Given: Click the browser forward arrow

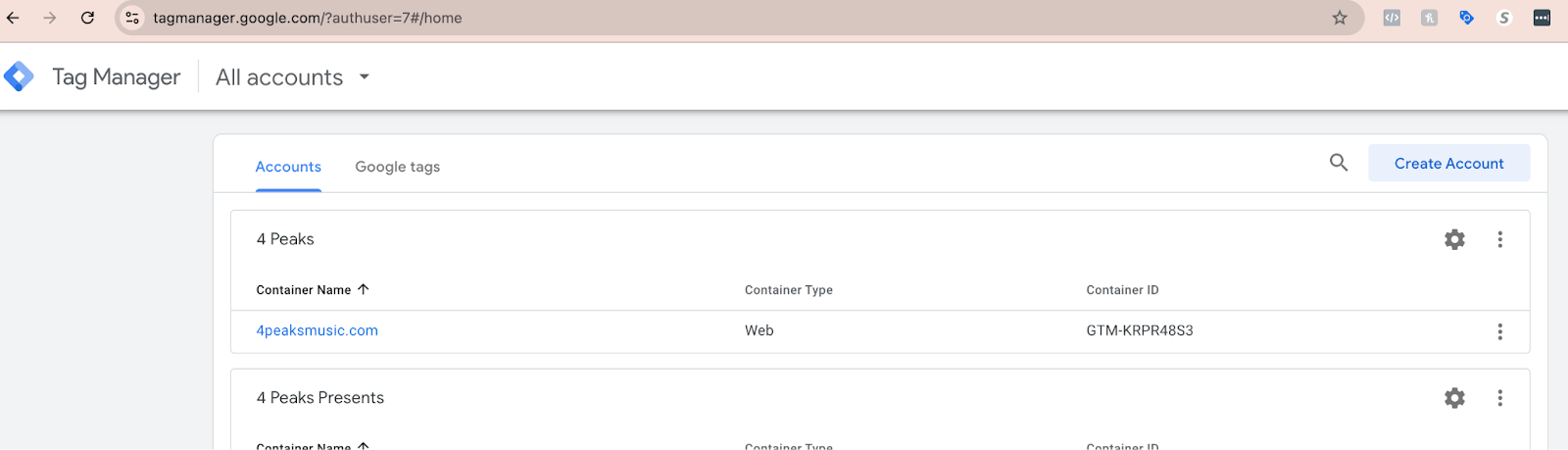Looking at the screenshot, I should click(x=50, y=18).
